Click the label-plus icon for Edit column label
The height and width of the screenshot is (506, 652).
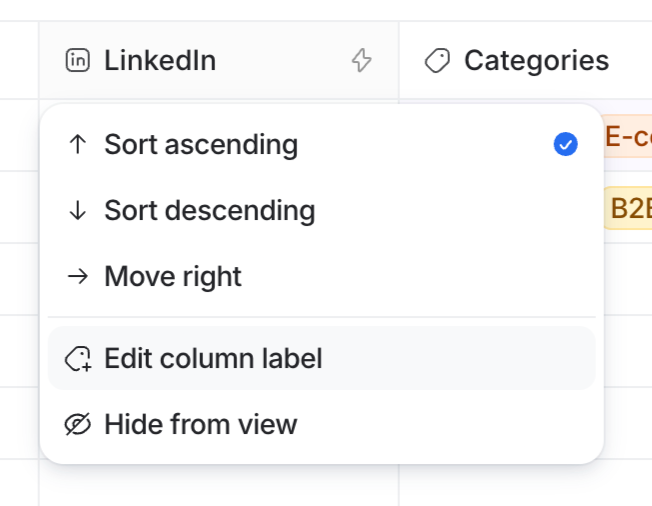click(77, 359)
